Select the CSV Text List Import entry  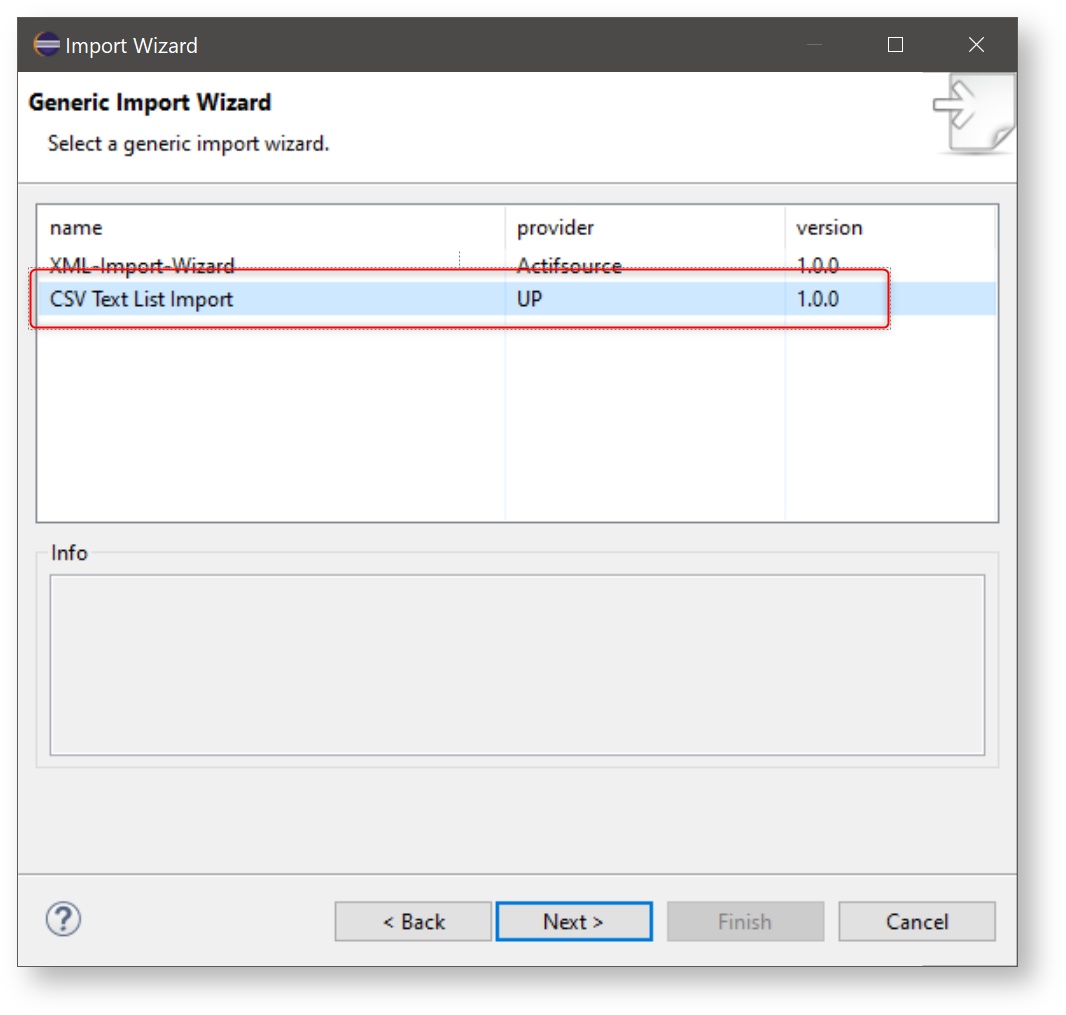pos(142,298)
